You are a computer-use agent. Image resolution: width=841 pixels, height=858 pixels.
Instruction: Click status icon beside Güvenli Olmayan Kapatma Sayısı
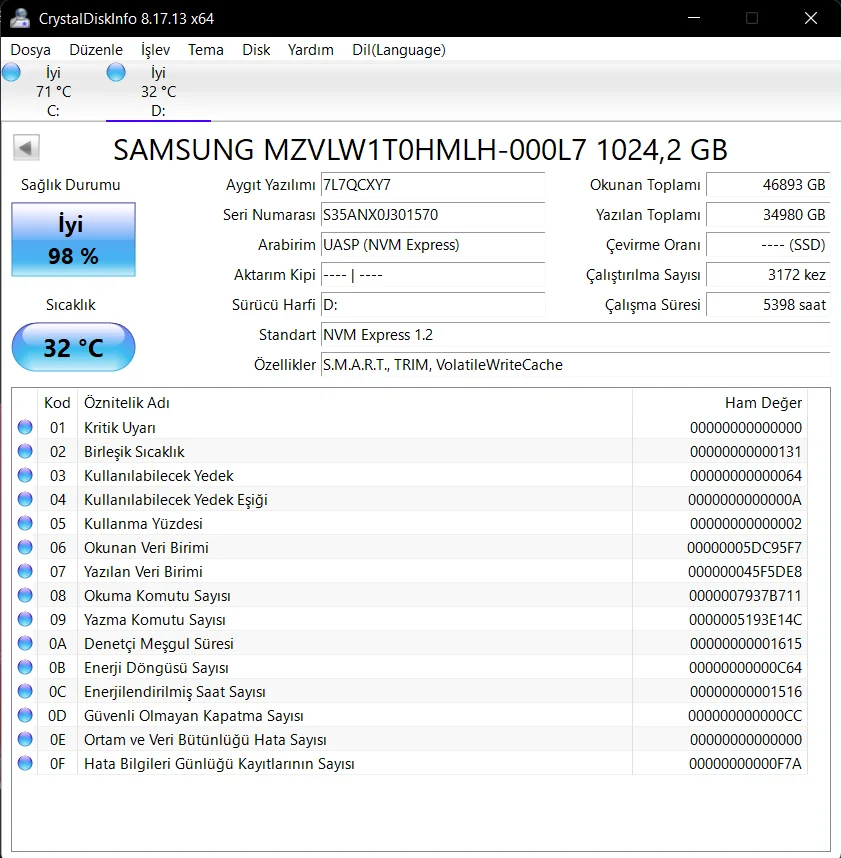(25, 716)
